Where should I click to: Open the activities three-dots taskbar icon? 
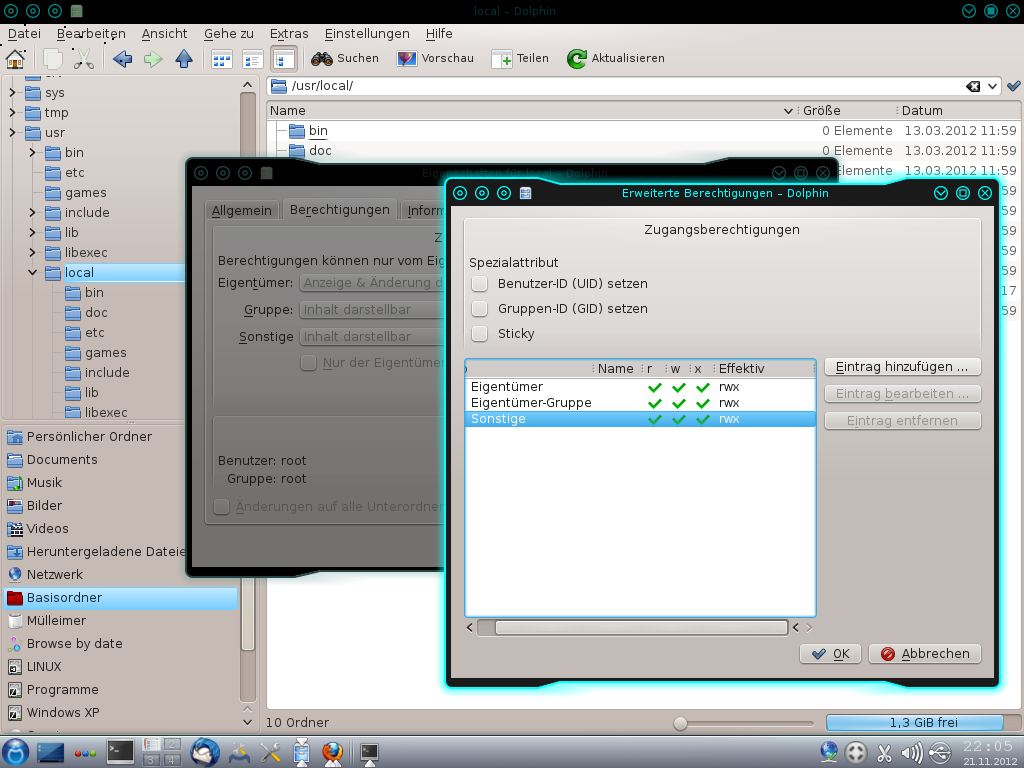(x=86, y=753)
